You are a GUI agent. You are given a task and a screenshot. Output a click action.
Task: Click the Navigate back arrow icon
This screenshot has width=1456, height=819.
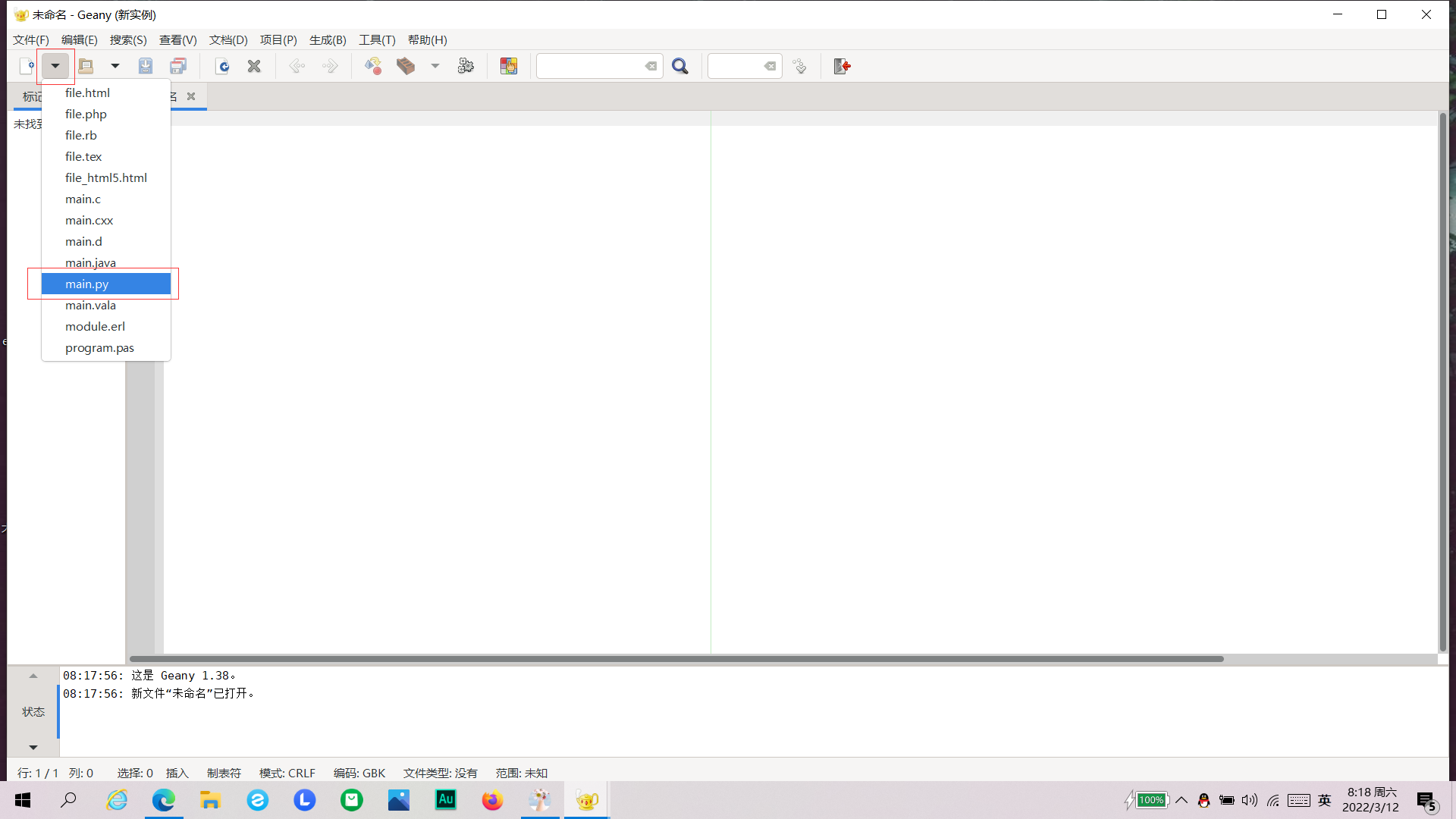[297, 66]
